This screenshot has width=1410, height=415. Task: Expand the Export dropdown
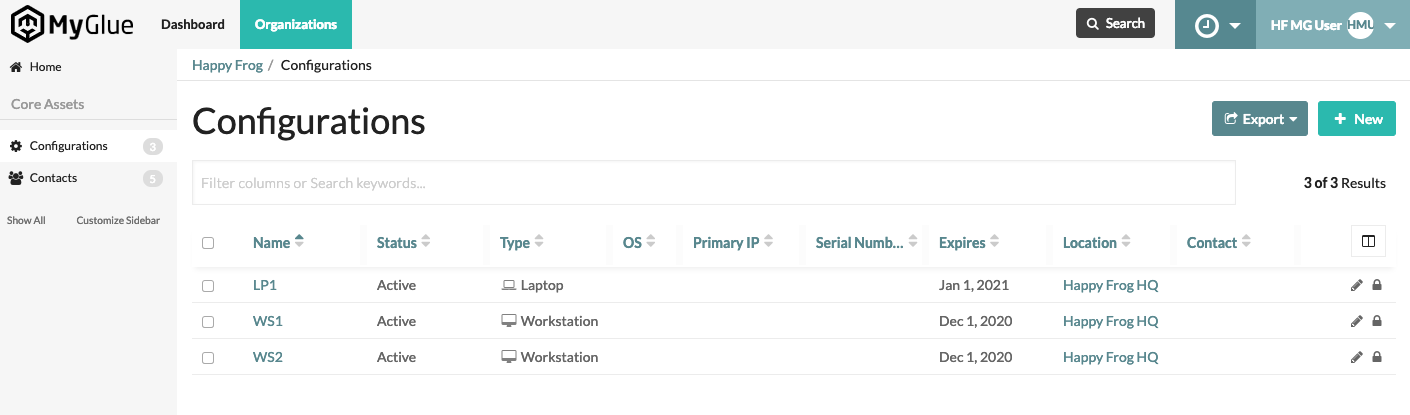pos(1259,119)
